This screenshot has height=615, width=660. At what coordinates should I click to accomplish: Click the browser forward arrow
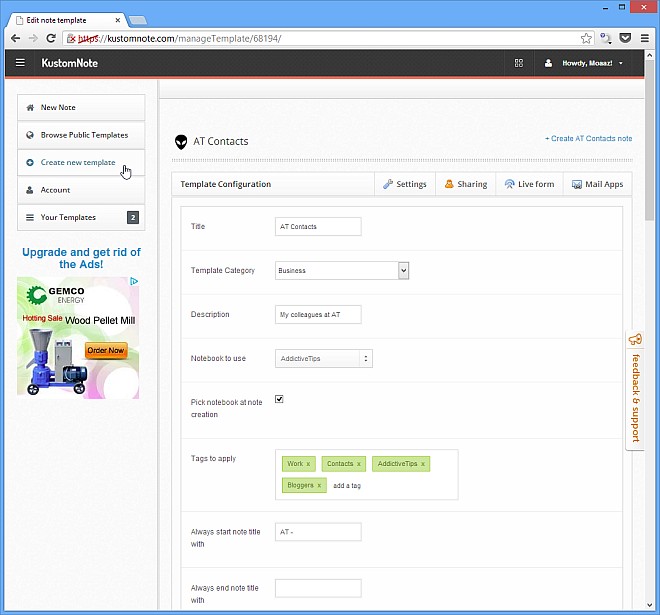pos(33,38)
